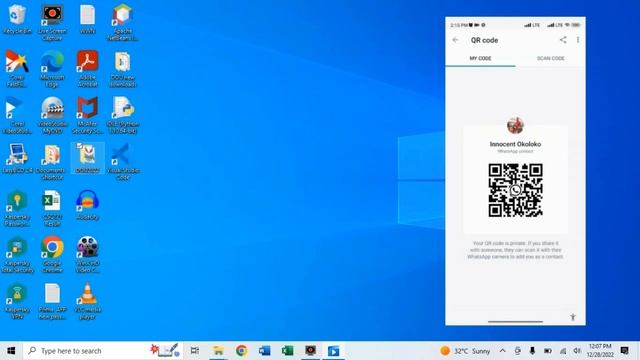Open the screen capture app on taskbar
Screen dimensions: 640x360
(x=311, y=351)
